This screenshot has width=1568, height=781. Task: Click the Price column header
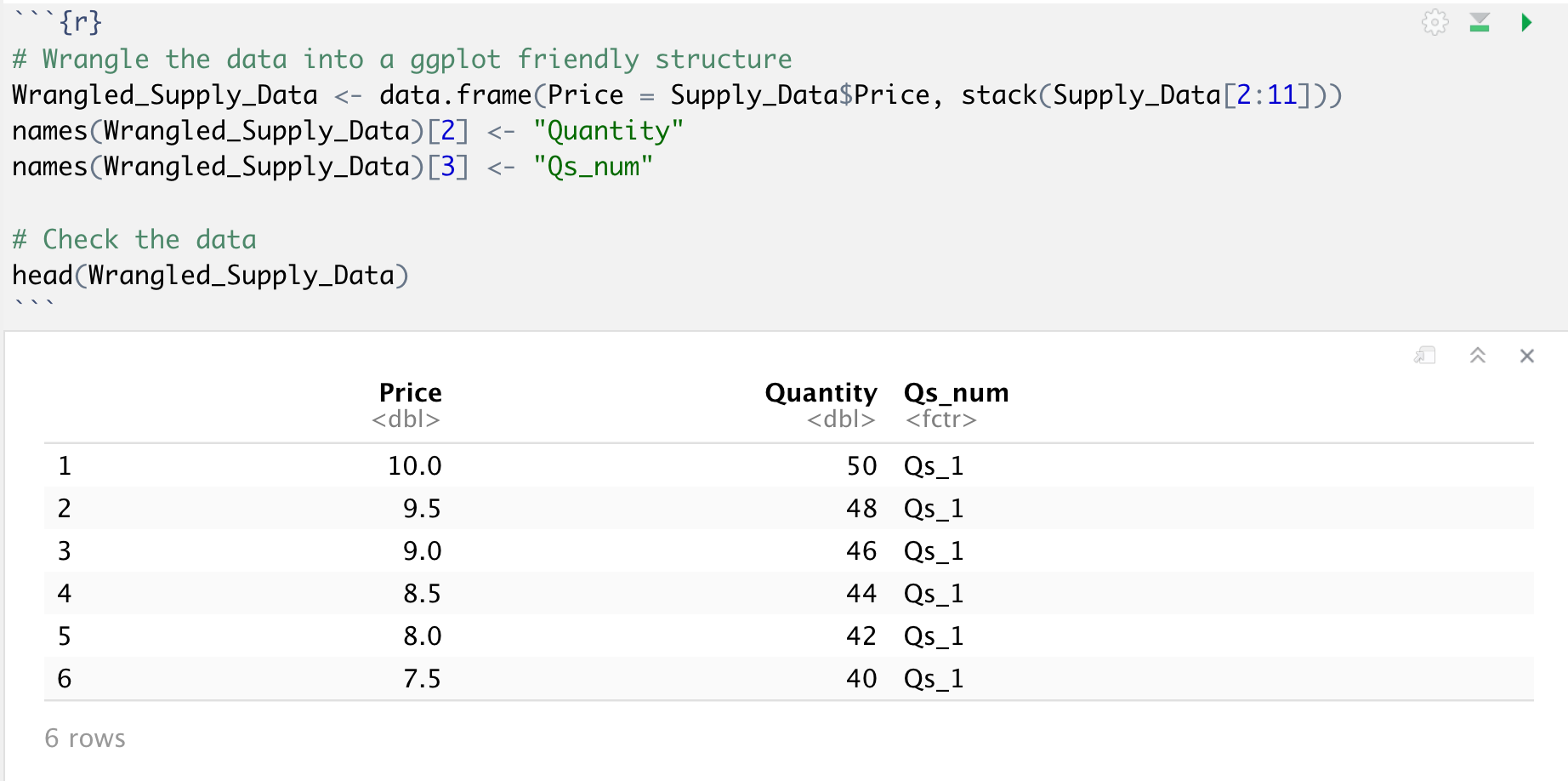(410, 393)
